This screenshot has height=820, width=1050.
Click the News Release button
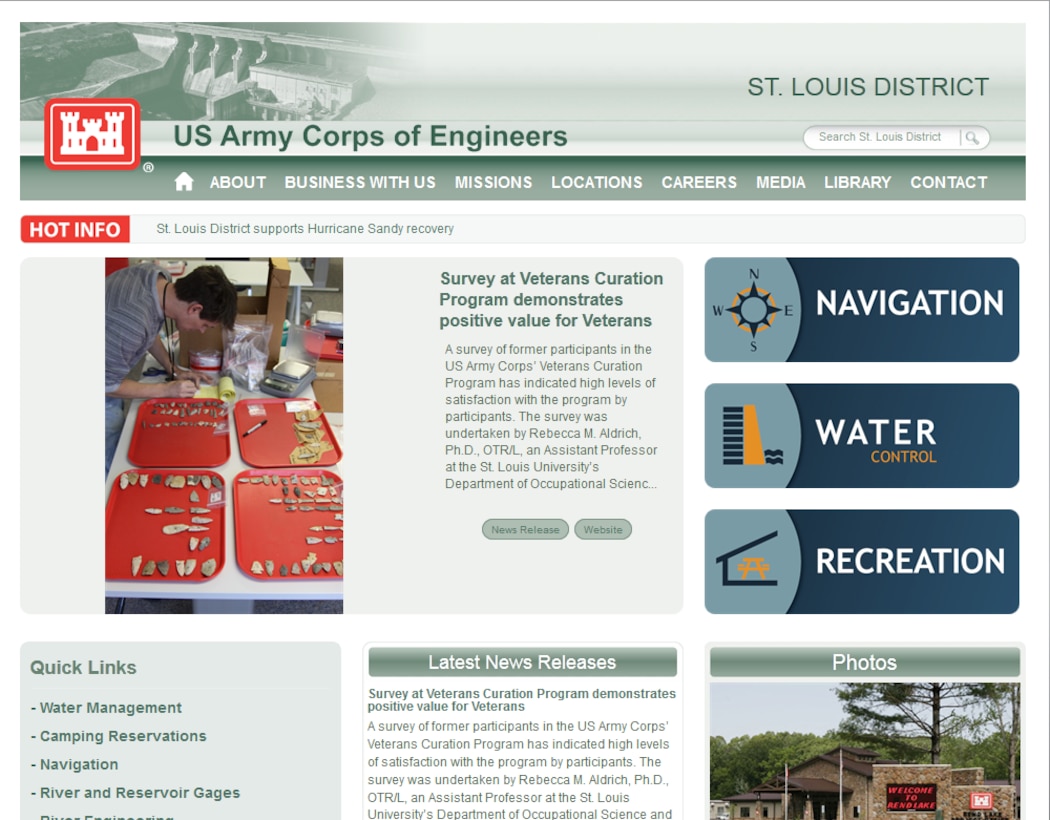coord(525,529)
